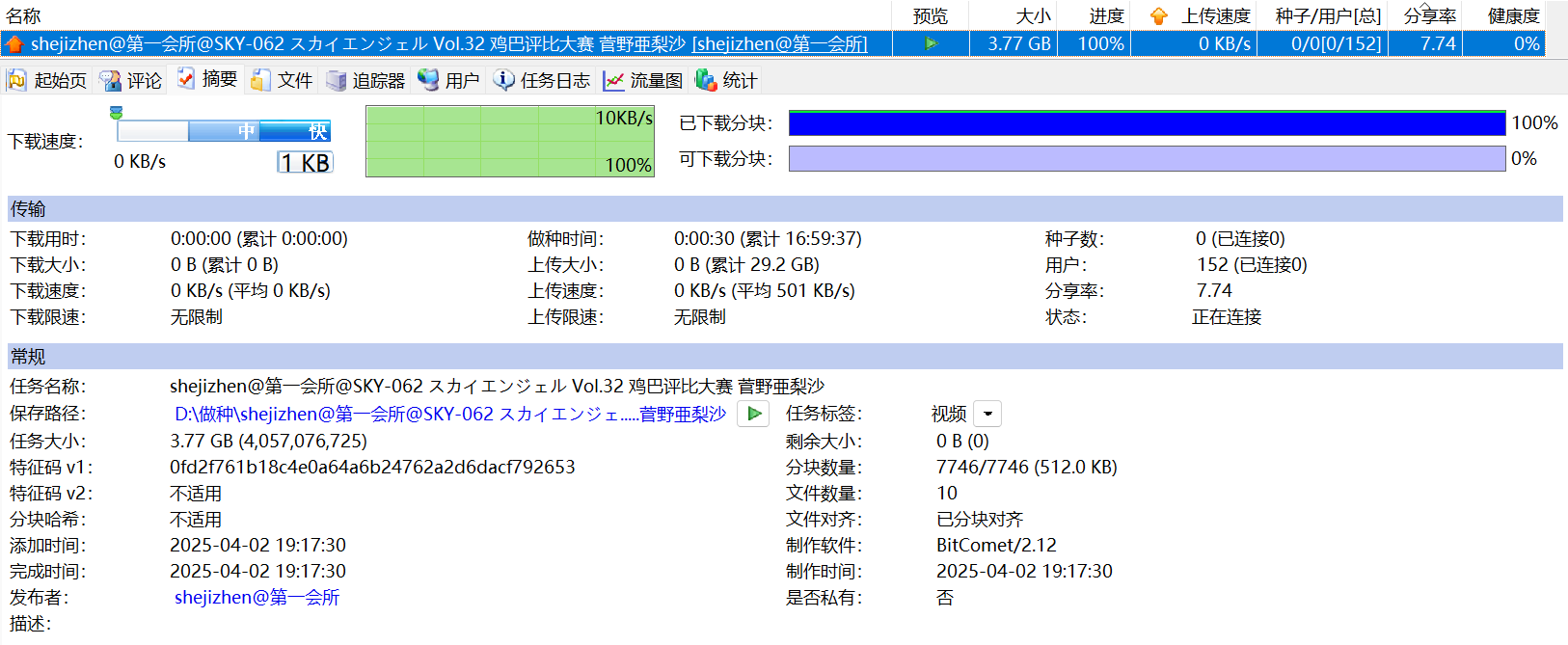1568x645 pixels.
Task: Click the 可下载分块 lavender availability bar
Action: click(1147, 158)
